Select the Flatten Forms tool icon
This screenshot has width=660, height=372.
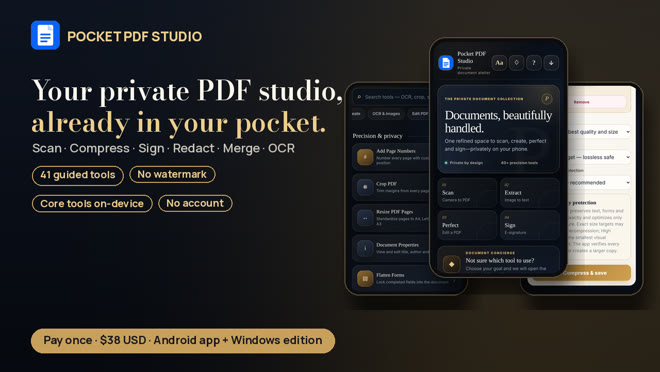365,278
